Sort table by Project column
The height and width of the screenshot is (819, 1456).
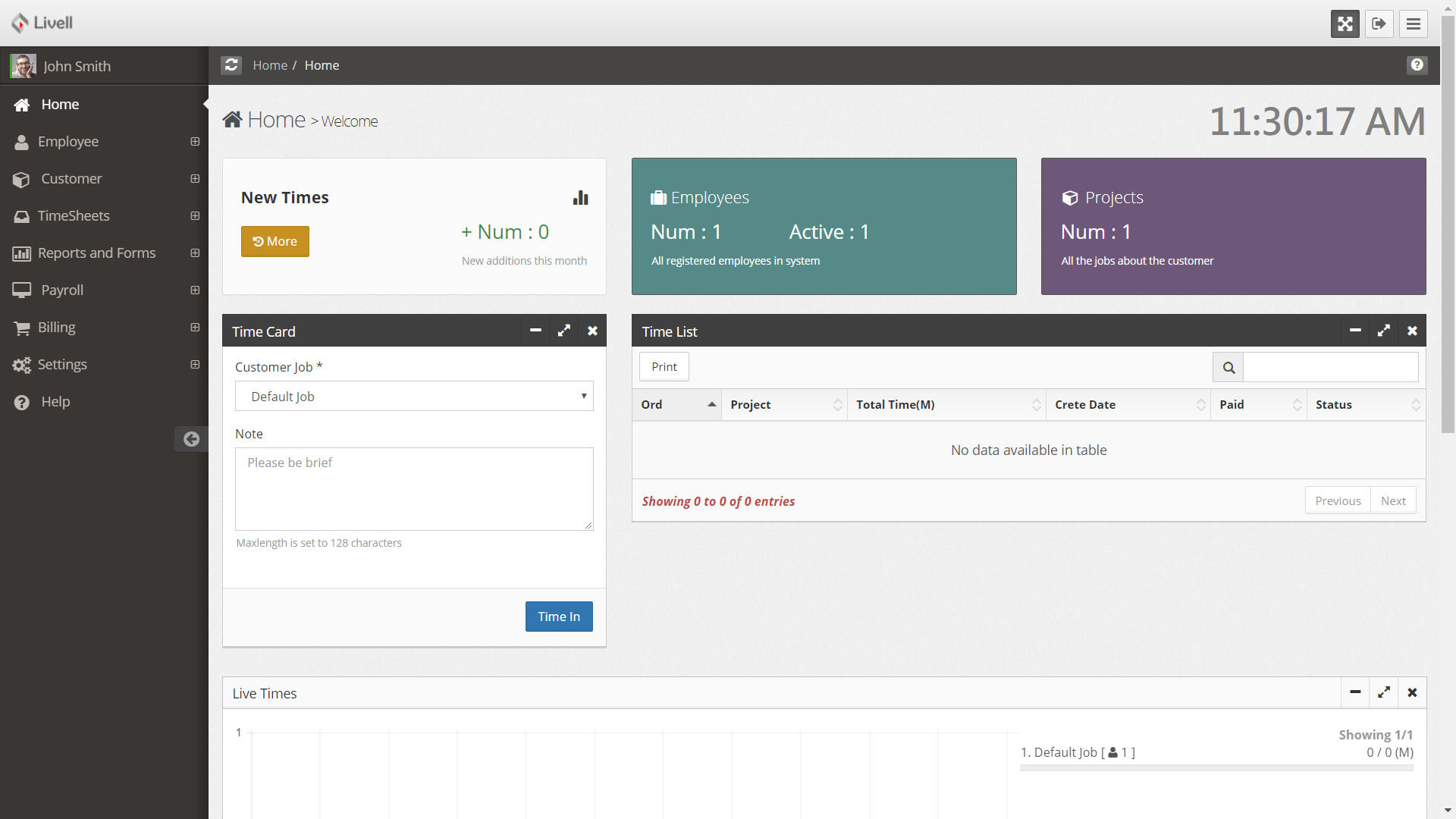[784, 405]
